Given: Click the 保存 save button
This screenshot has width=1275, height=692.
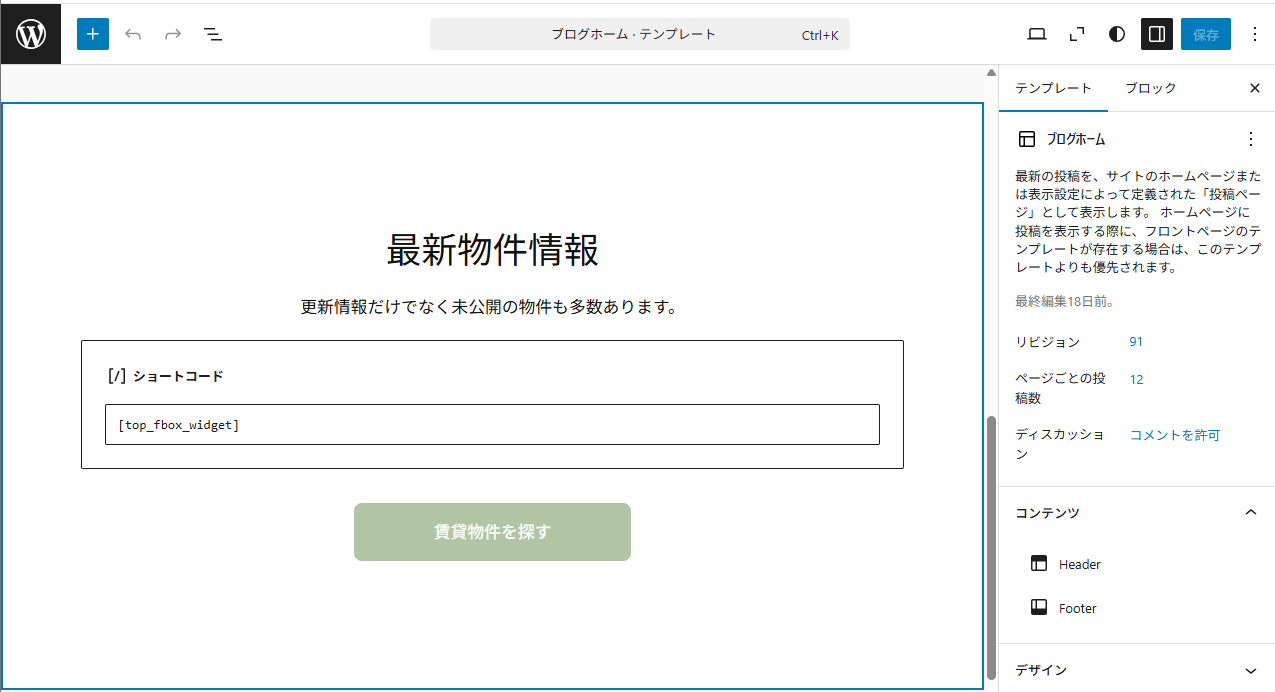Looking at the screenshot, I should tap(1206, 34).
